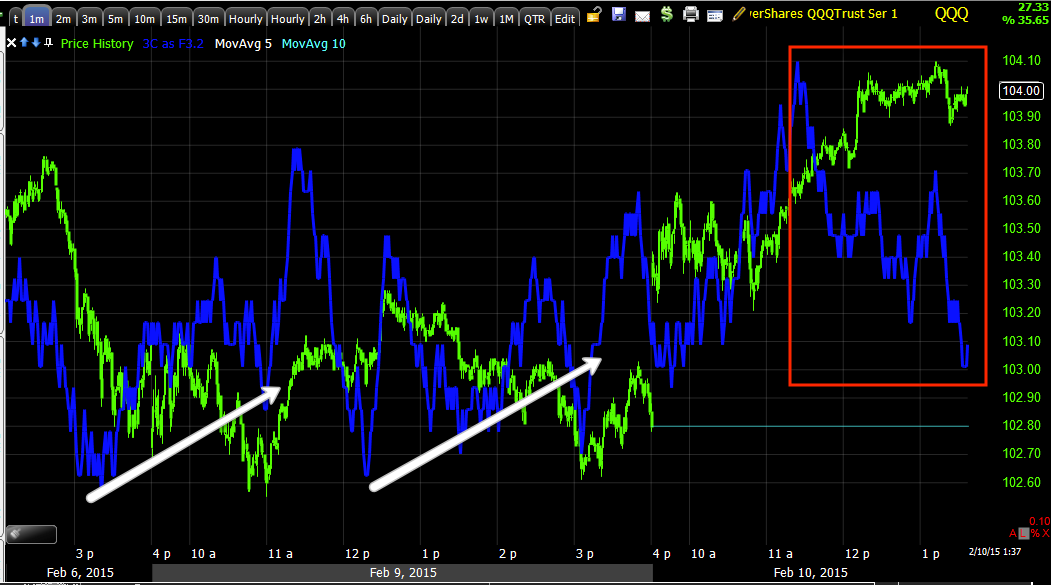Click the 104.00 current price box
Screen dimensions: 1051x585
1021,90
